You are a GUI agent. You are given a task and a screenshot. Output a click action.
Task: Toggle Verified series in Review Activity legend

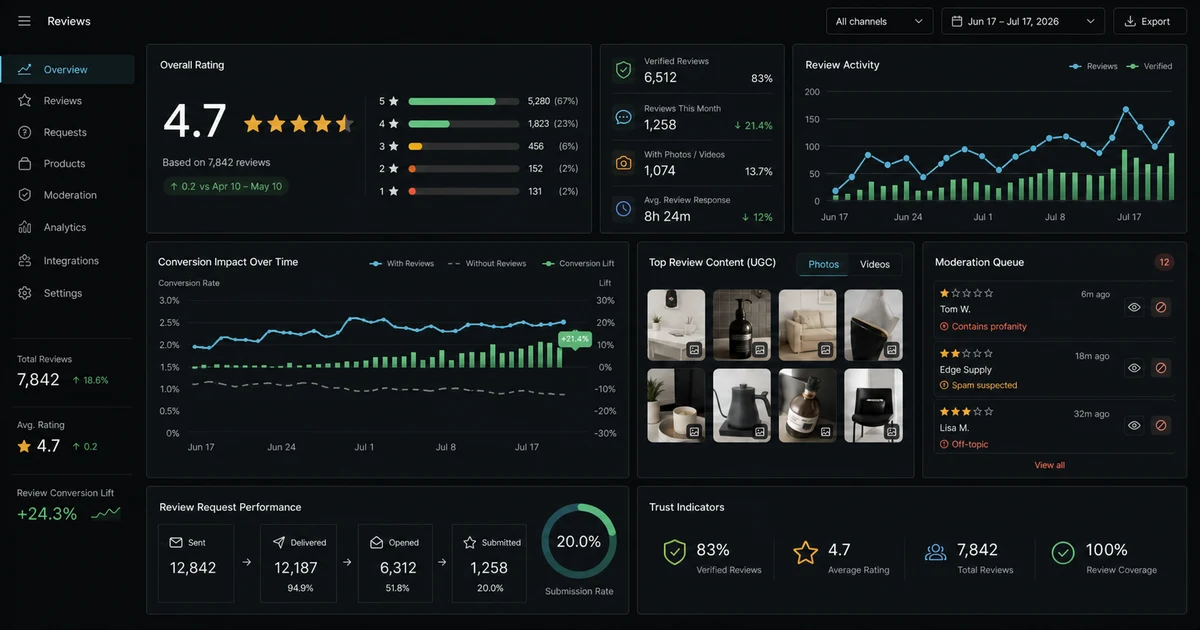click(x=1149, y=66)
